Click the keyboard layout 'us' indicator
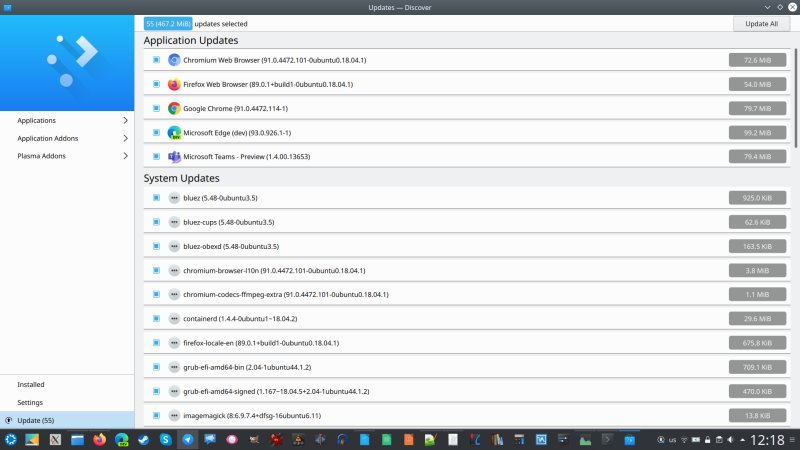Image resolution: width=800 pixels, height=450 pixels. click(x=672, y=440)
